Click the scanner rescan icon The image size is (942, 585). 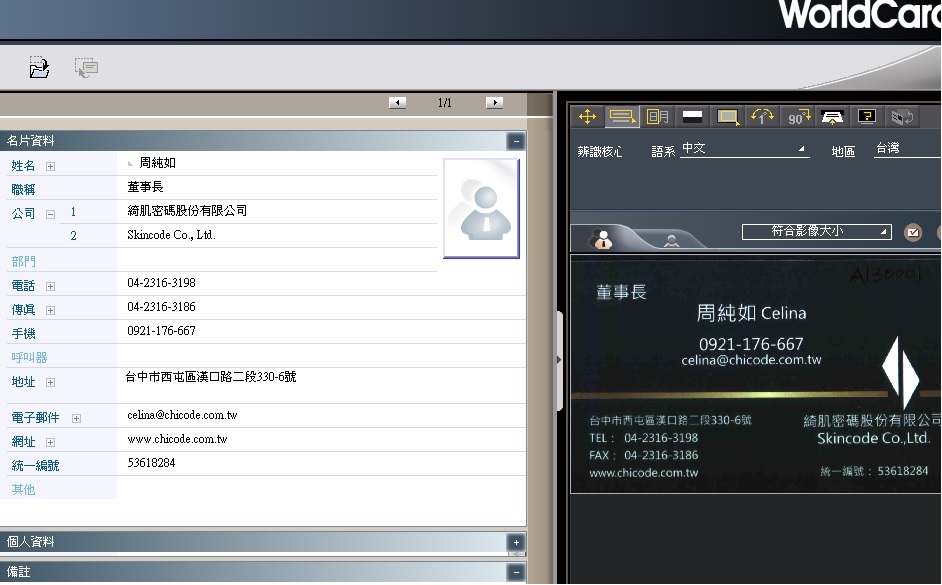(x=832, y=117)
